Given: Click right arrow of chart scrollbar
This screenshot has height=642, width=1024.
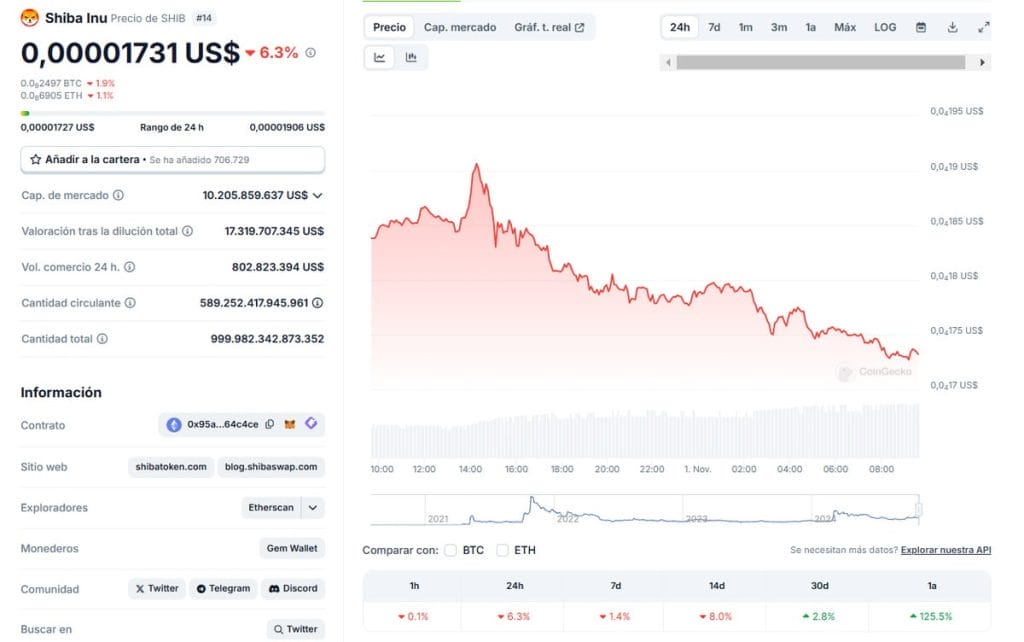Looking at the screenshot, I should [982, 63].
